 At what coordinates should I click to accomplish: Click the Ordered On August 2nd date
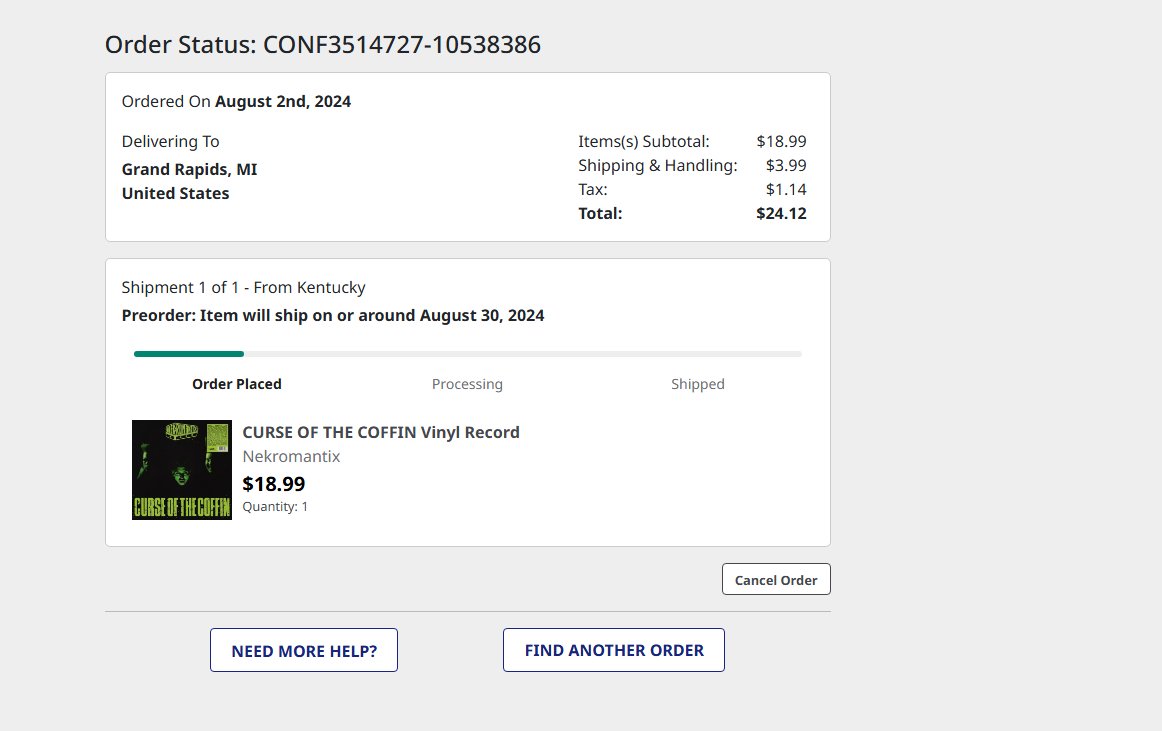236,102
